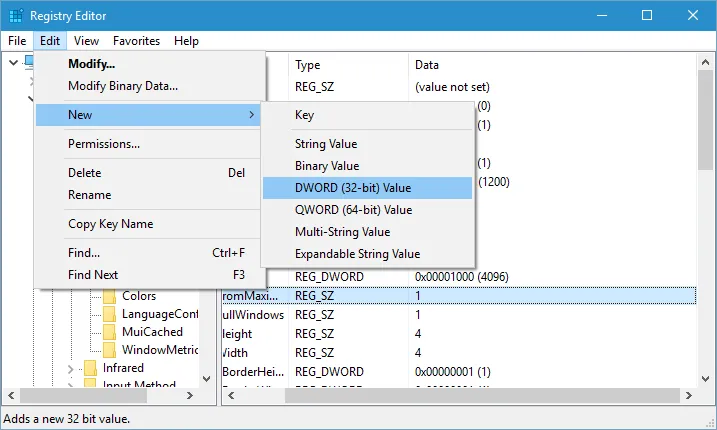Click the LanguageConf tree item label
The height and width of the screenshot is (430, 717).
click(160, 314)
